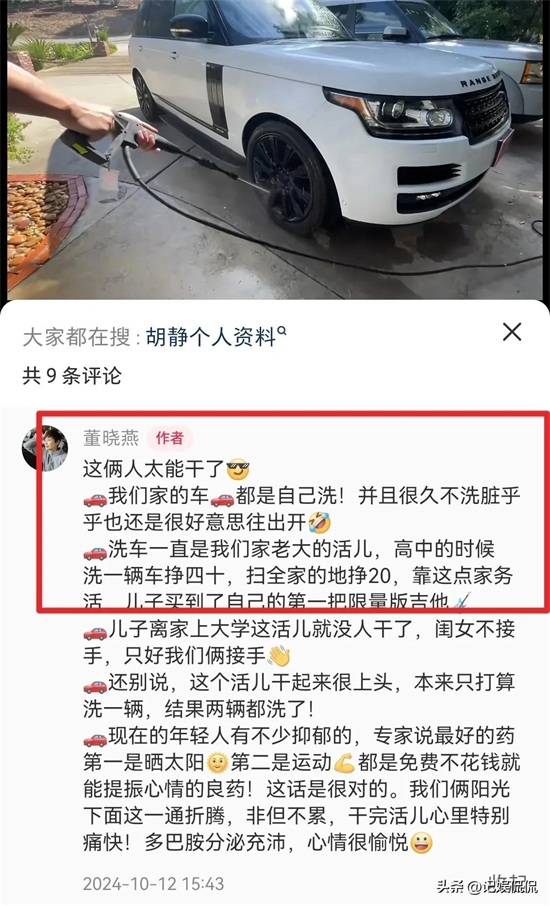Tap the flexed arm emoji after 运动
This screenshot has width=550, height=906.
344,762
